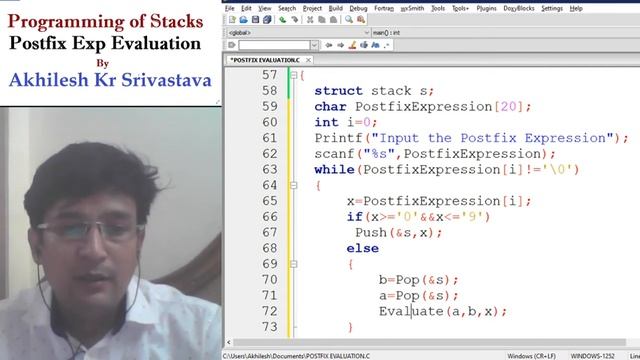Click the file path in status bar
The image size is (640, 360).
coord(296,356)
